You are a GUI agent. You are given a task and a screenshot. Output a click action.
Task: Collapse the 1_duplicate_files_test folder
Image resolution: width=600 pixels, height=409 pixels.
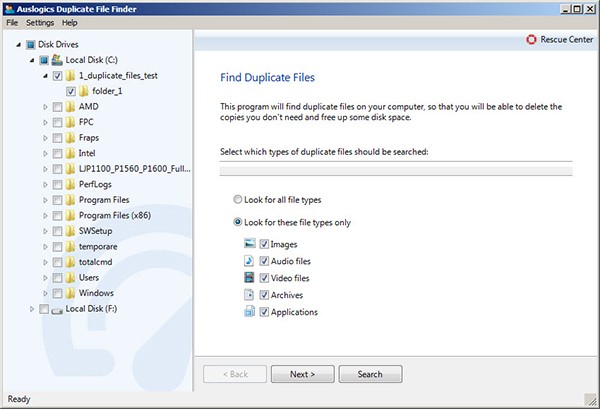[x=45, y=75]
